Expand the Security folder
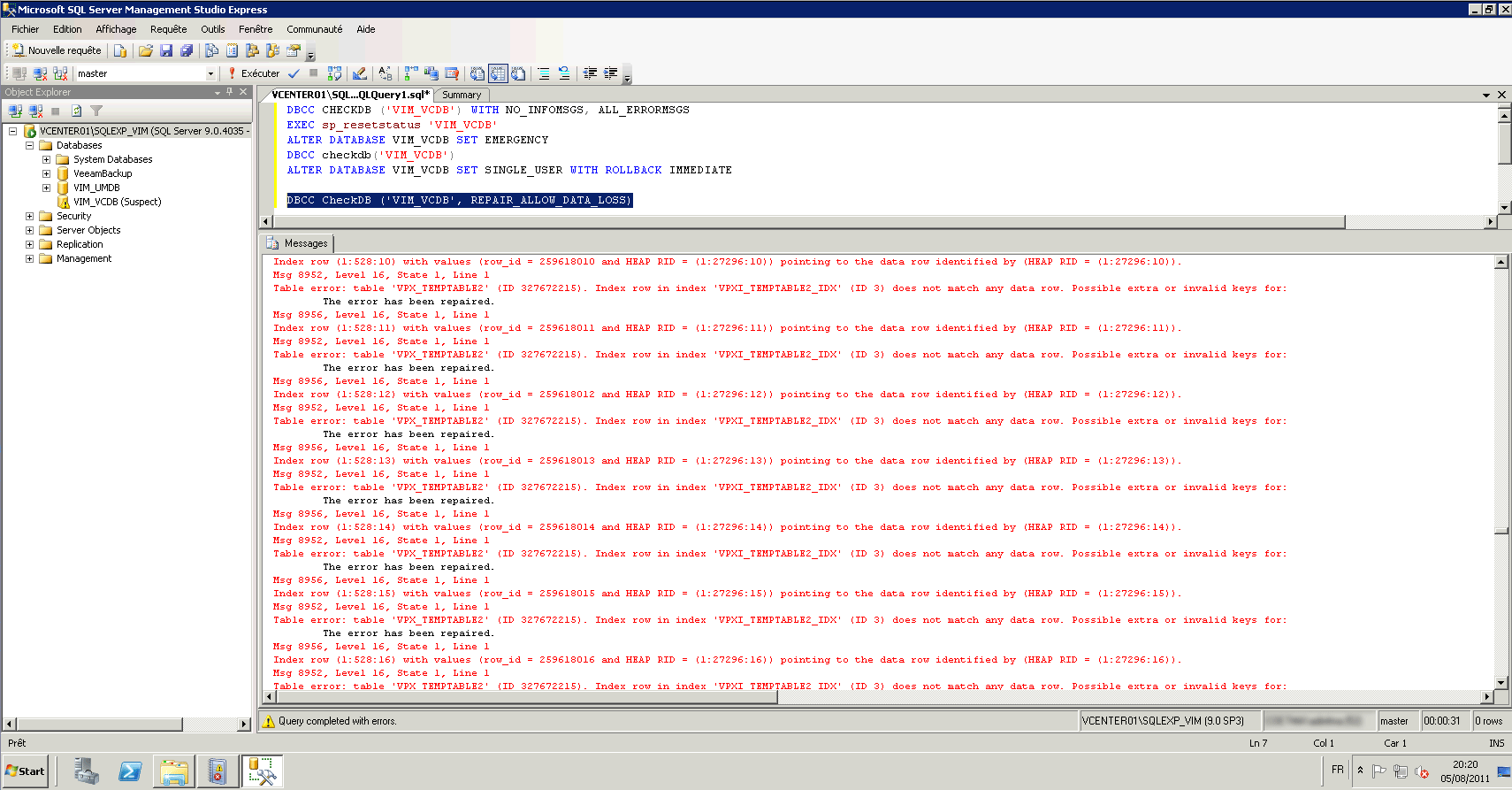Viewport: 1512px width, 790px height. (x=29, y=216)
